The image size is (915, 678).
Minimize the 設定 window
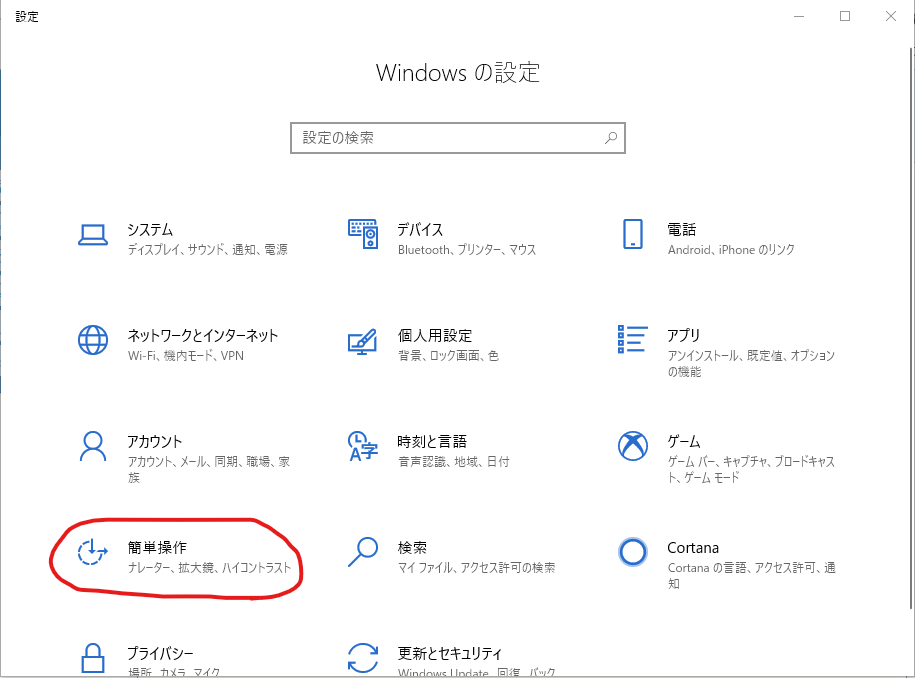tap(799, 16)
